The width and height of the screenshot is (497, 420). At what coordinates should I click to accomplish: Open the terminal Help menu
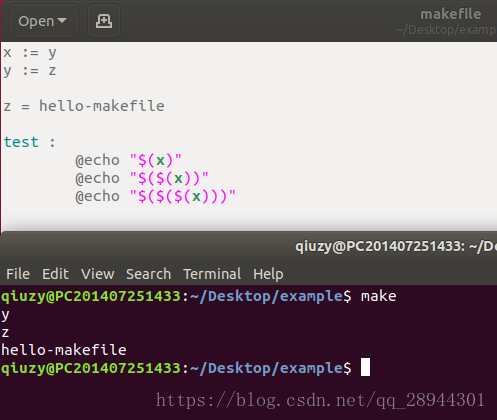point(268,274)
